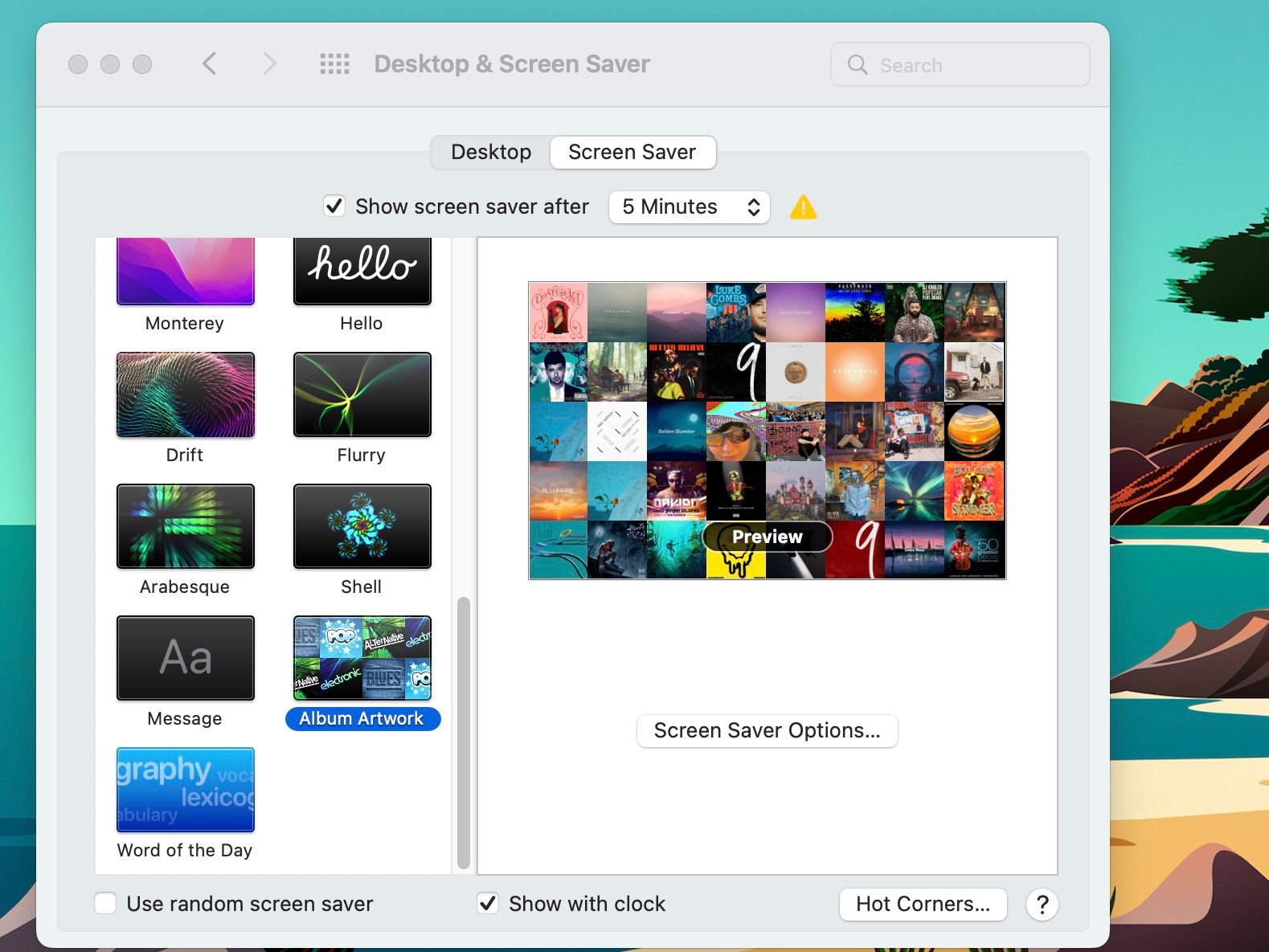Open Screen Saver Options button
Screen dimensions: 1269x952
pyautogui.click(x=767, y=730)
